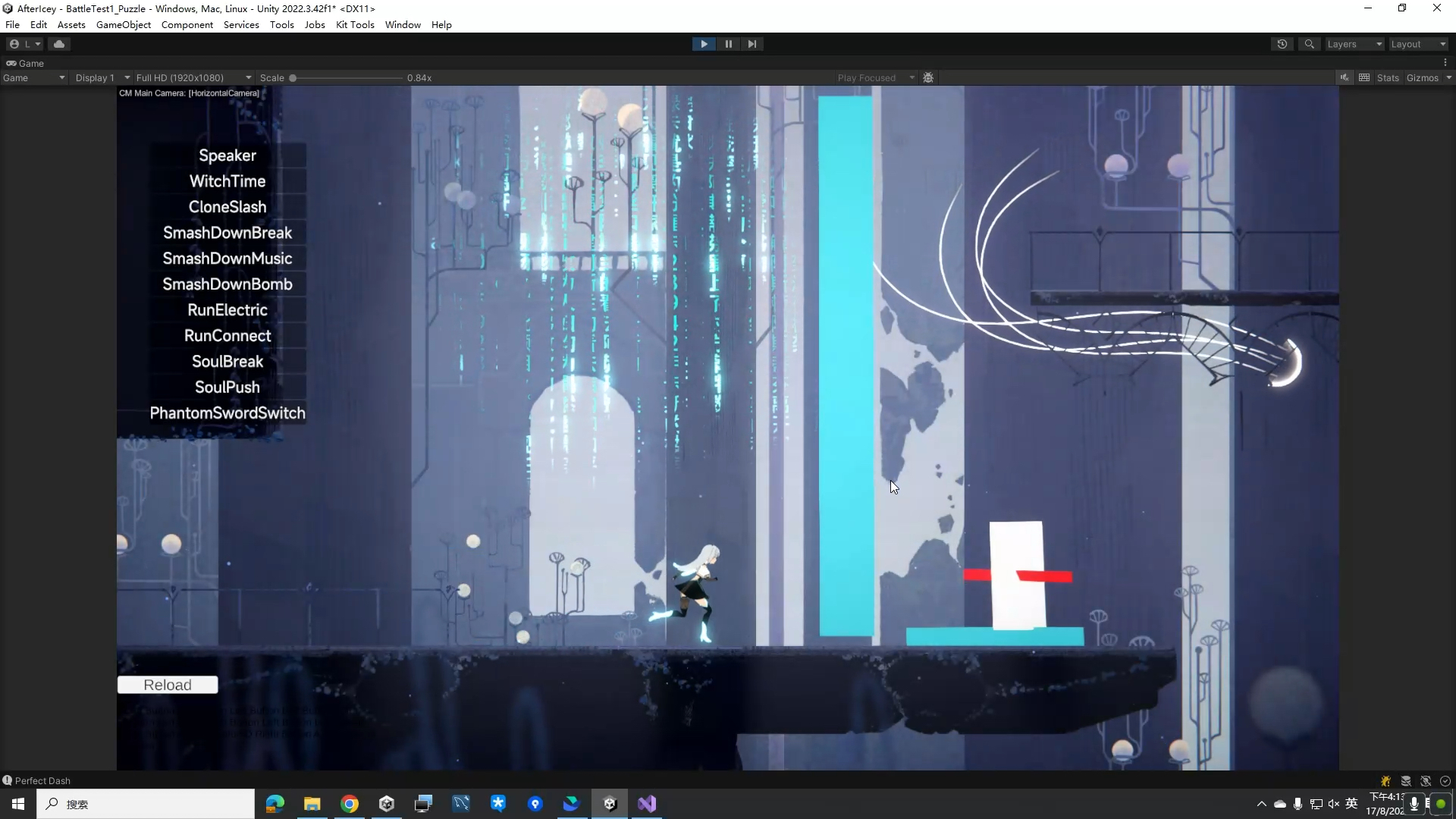Click the Stats icon in Game view
Image resolution: width=1456 pixels, height=819 pixels.
pos(1388,77)
